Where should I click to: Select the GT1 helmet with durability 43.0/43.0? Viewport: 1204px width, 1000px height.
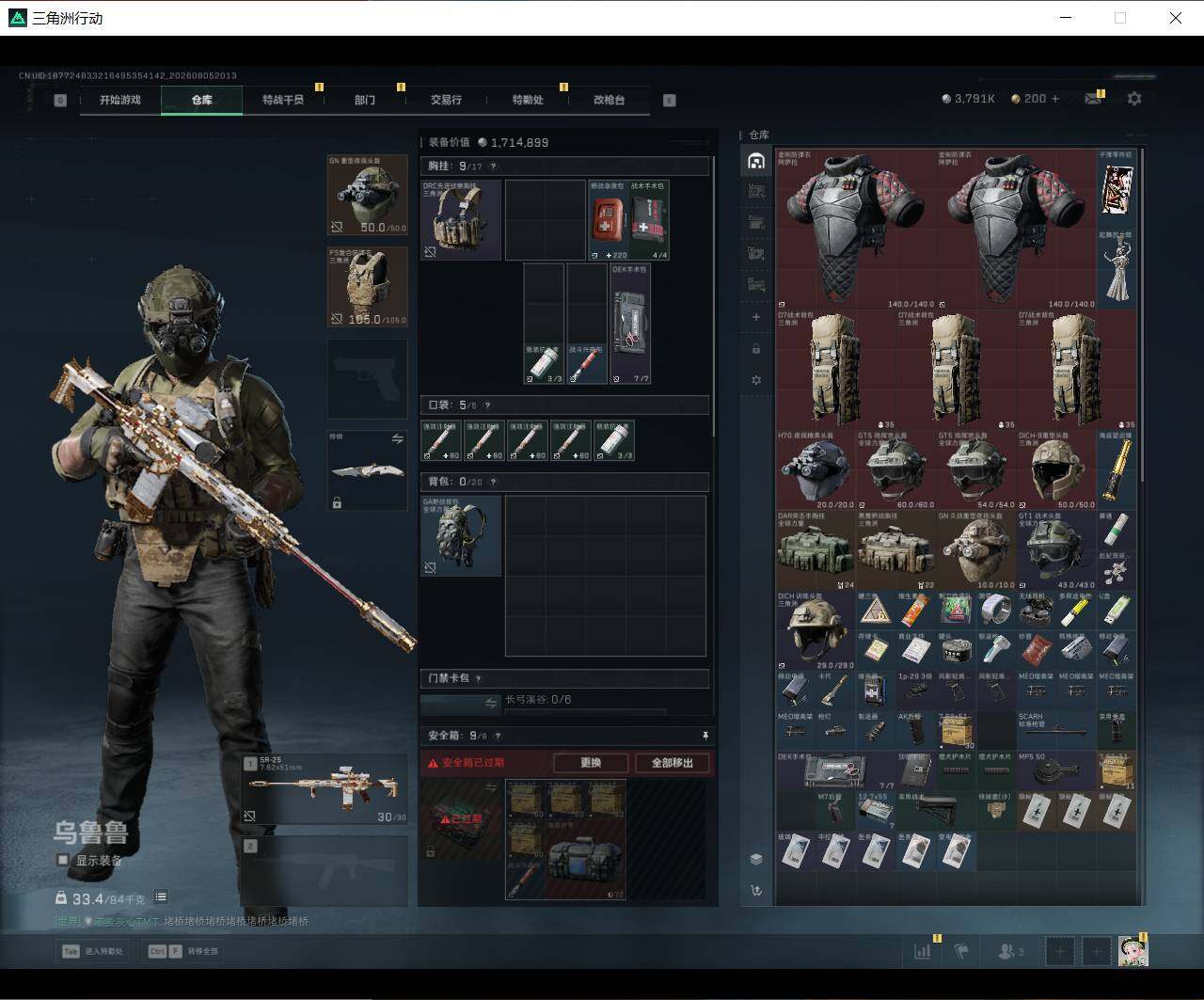1056,550
